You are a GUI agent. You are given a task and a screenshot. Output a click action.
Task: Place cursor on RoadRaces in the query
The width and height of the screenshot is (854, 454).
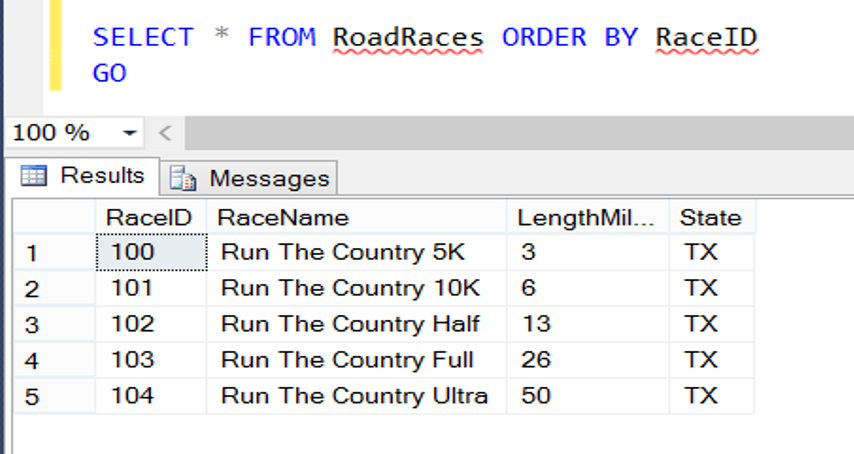(x=408, y=38)
